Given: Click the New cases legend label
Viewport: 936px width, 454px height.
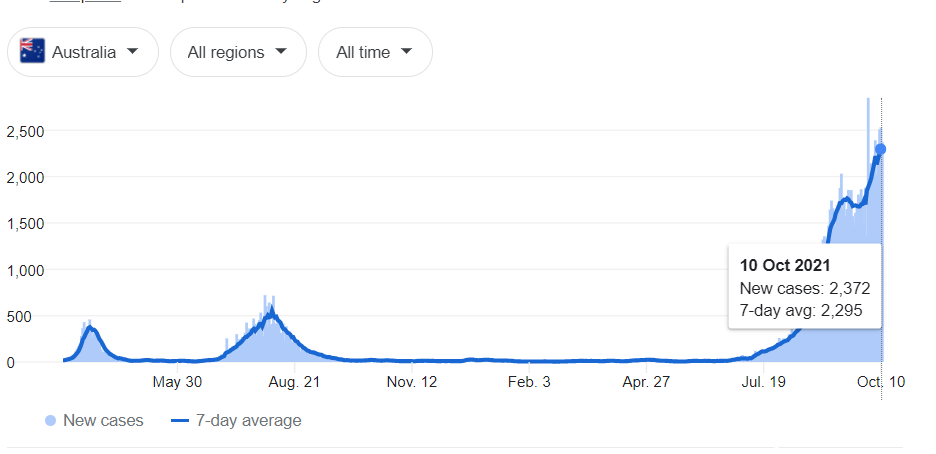Looking at the screenshot, I should (x=103, y=421).
